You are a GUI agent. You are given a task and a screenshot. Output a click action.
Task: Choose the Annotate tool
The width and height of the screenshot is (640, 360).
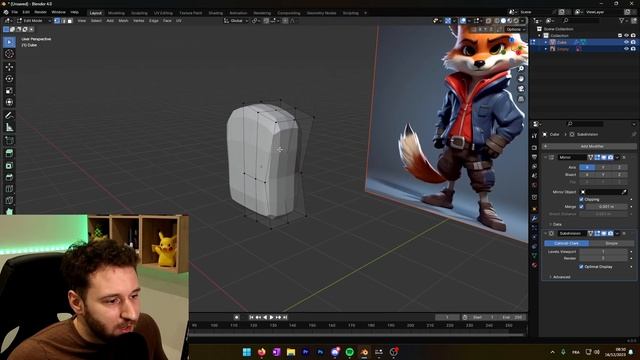9,116
